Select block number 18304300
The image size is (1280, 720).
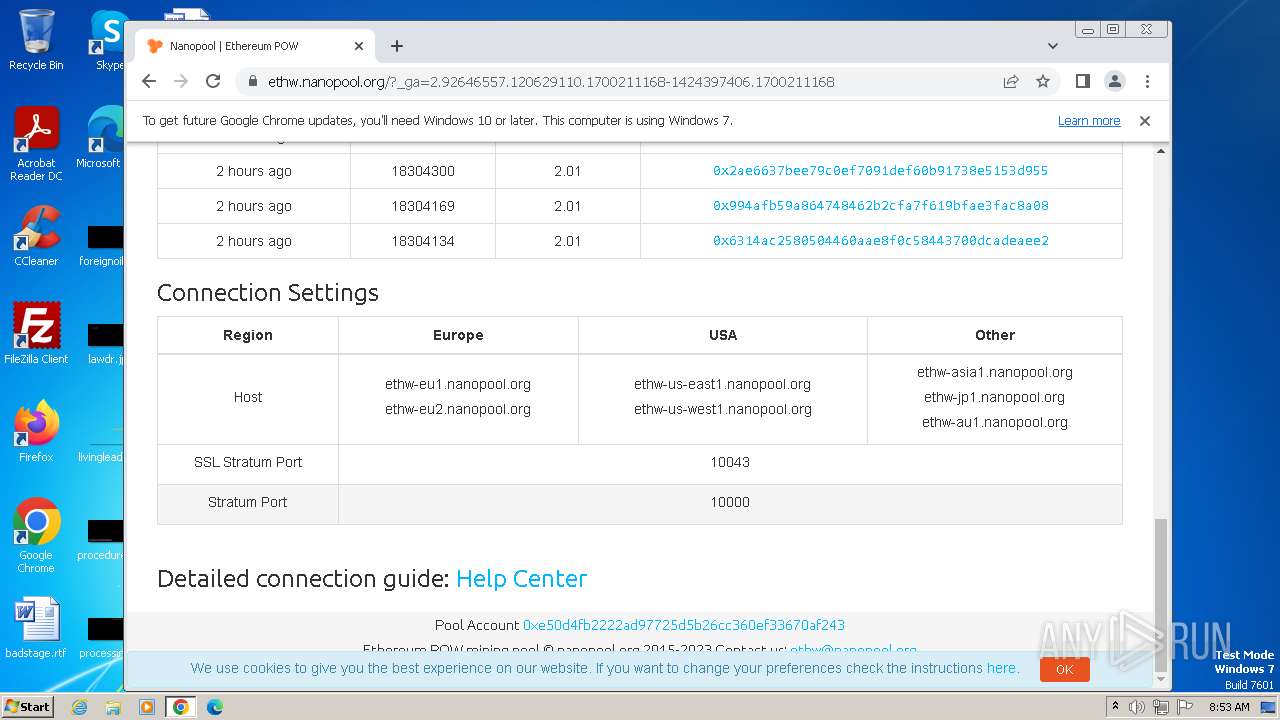pyautogui.click(x=423, y=171)
